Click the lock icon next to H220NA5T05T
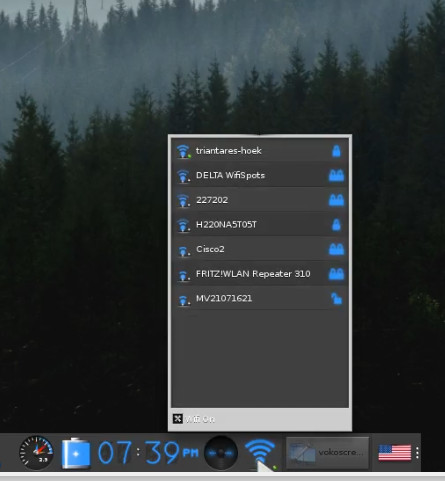This screenshot has height=481, width=445. click(x=336, y=225)
